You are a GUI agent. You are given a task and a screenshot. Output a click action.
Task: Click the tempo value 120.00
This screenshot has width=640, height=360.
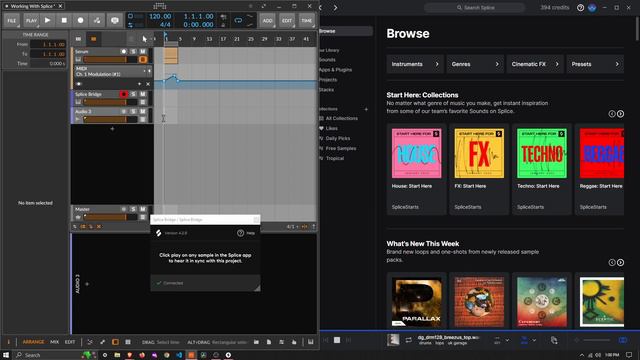[x=160, y=16]
